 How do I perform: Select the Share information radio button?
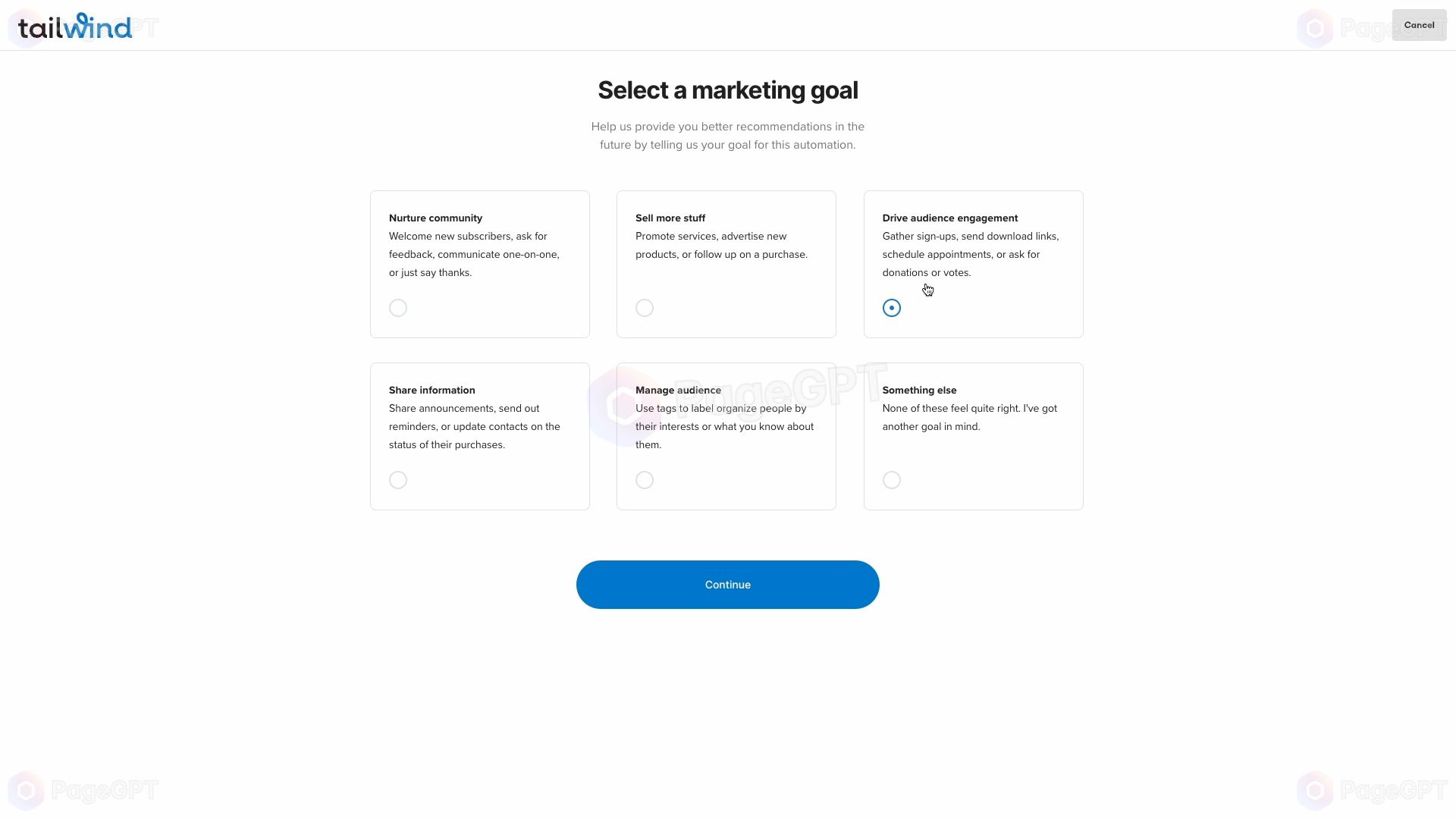click(x=398, y=480)
